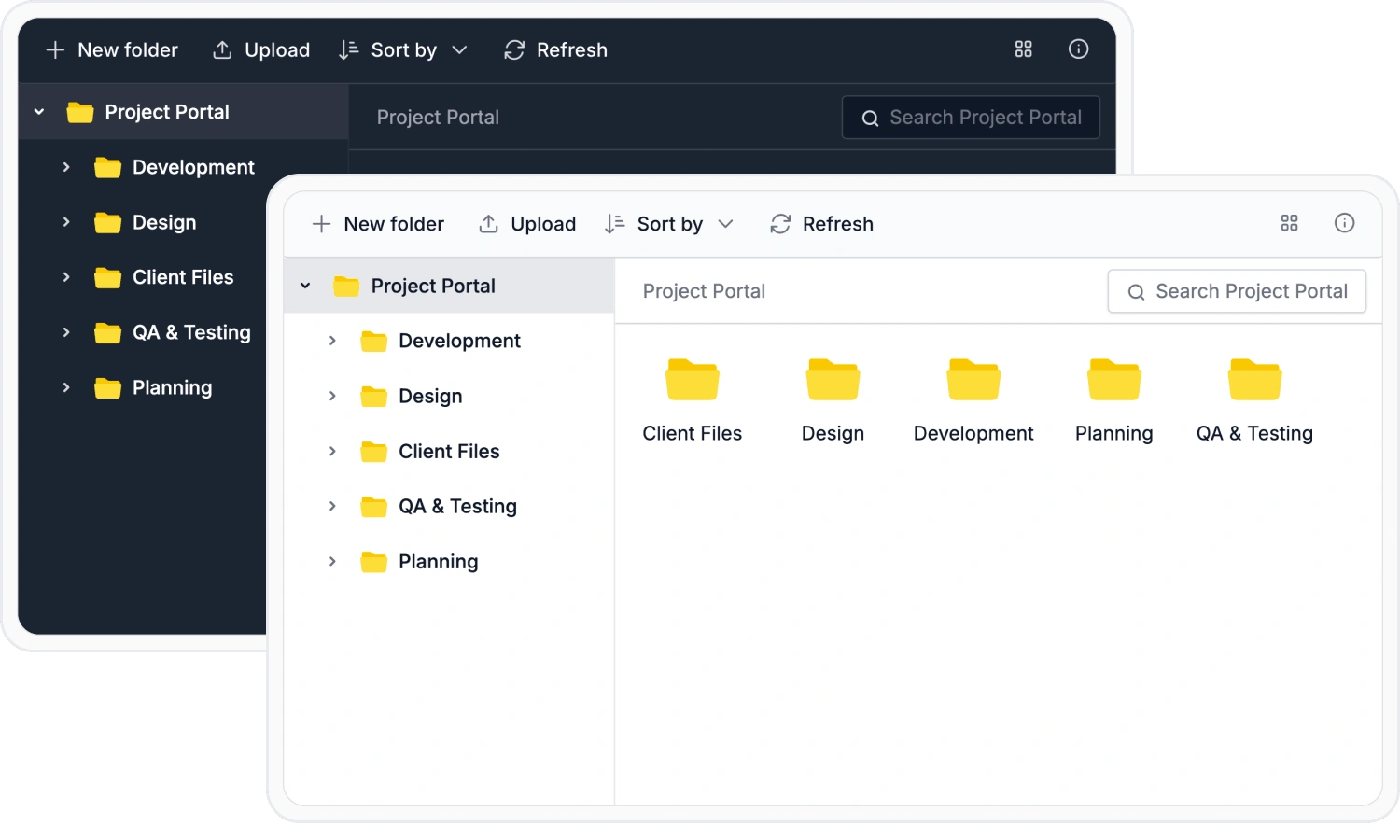Select Project Portal tree label in dark window
The image size is (1400, 840).
[167, 112]
